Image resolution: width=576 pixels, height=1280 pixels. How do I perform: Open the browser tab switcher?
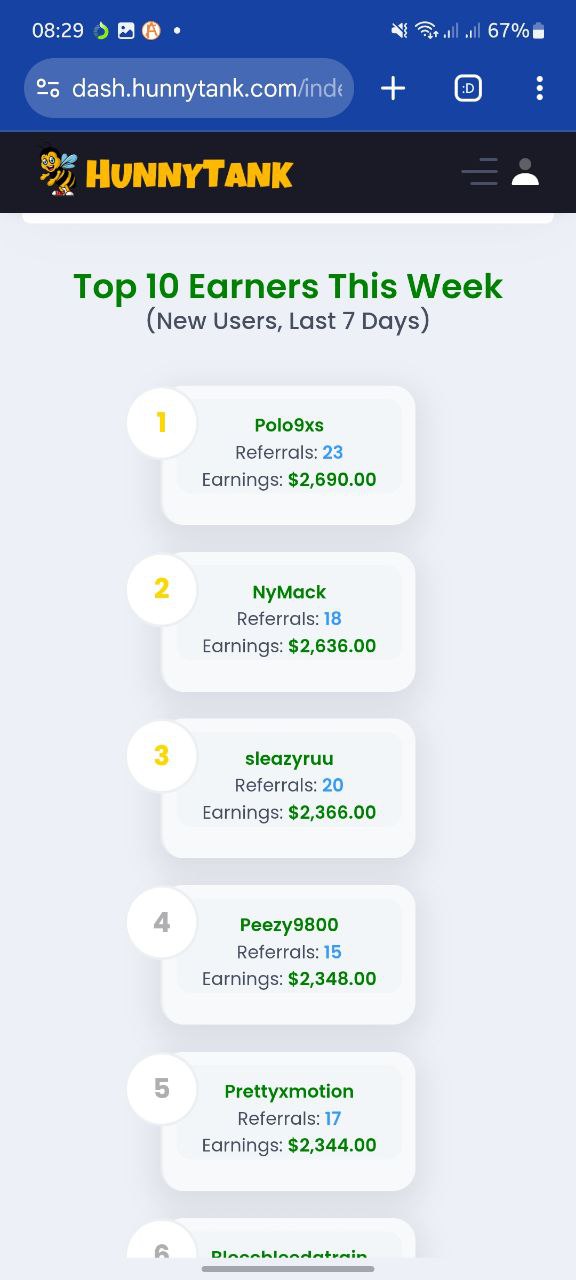(x=468, y=88)
